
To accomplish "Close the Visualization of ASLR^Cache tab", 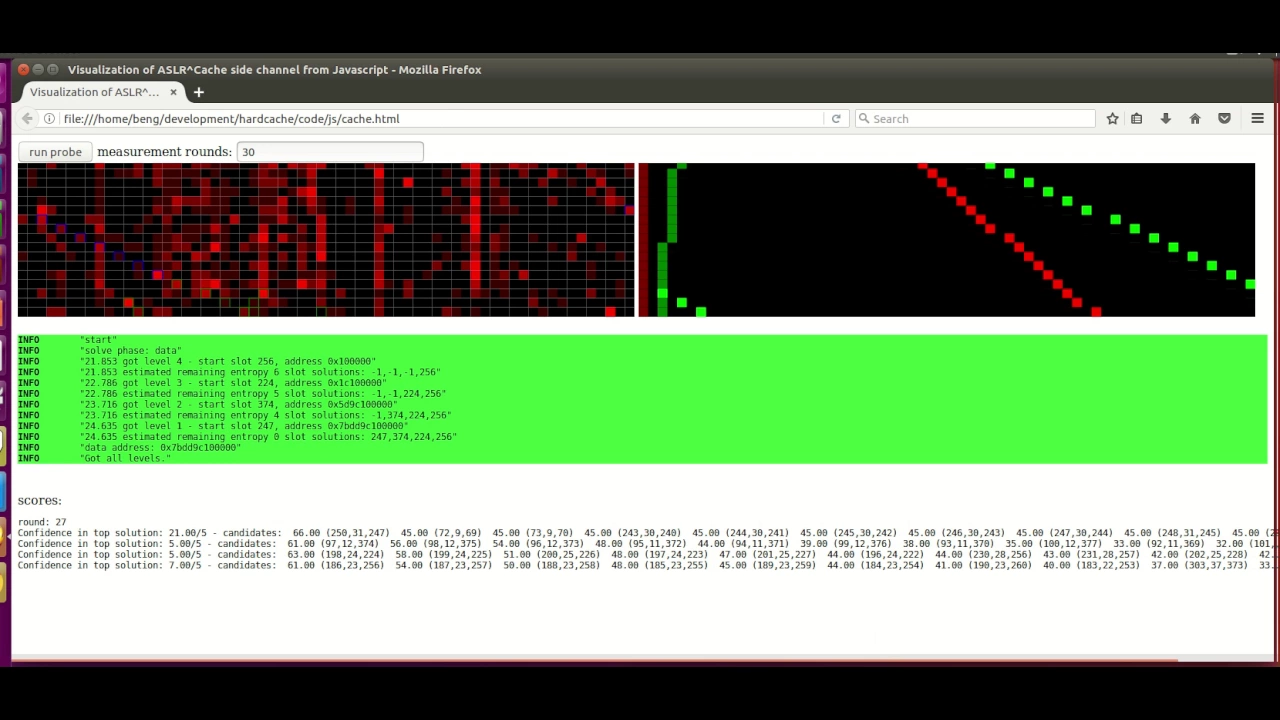I will pyautogui.click(x=173, y=92).
